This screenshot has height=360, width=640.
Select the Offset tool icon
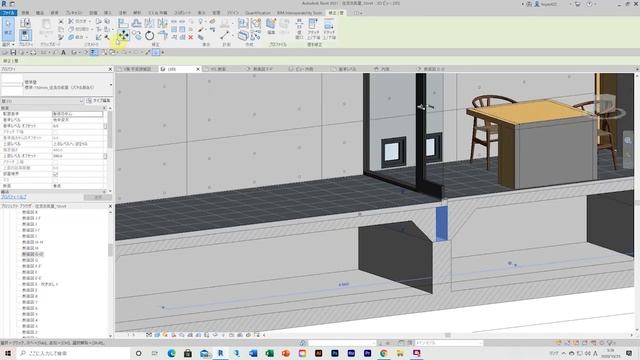click(136, 24)
